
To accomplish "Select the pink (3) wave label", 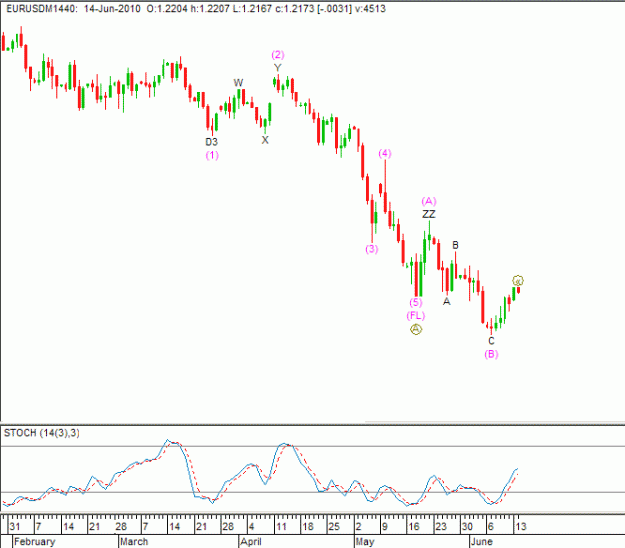I will pos(371,249).
